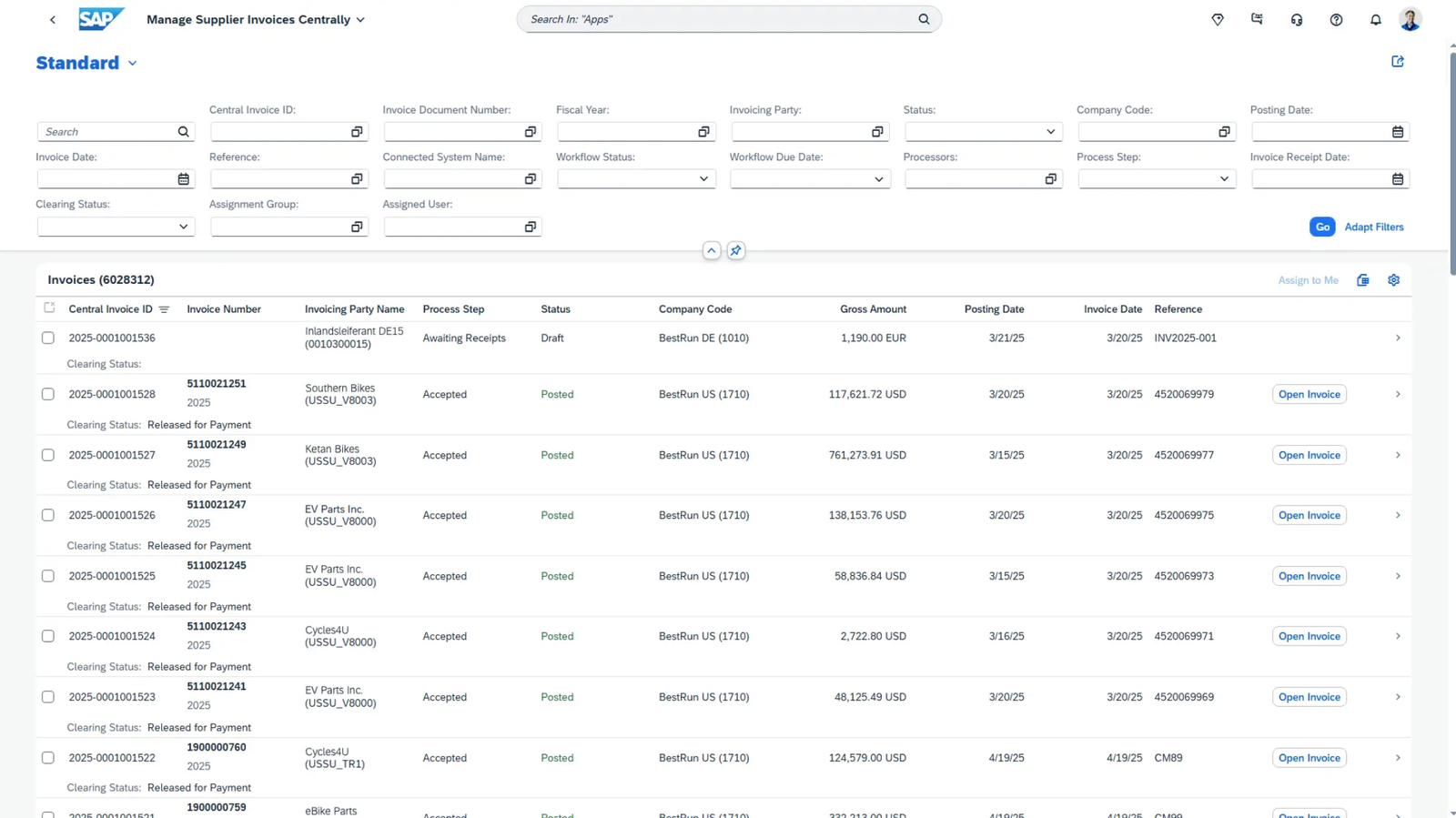Open Posting Date calendar picker
Screen dimensions: 1456x818
(x=1397, y=132)
